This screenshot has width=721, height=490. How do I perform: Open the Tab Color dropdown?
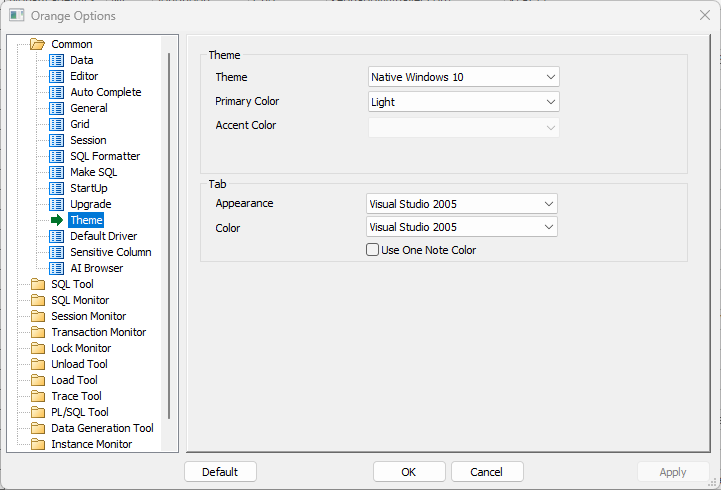pos(461,228)
